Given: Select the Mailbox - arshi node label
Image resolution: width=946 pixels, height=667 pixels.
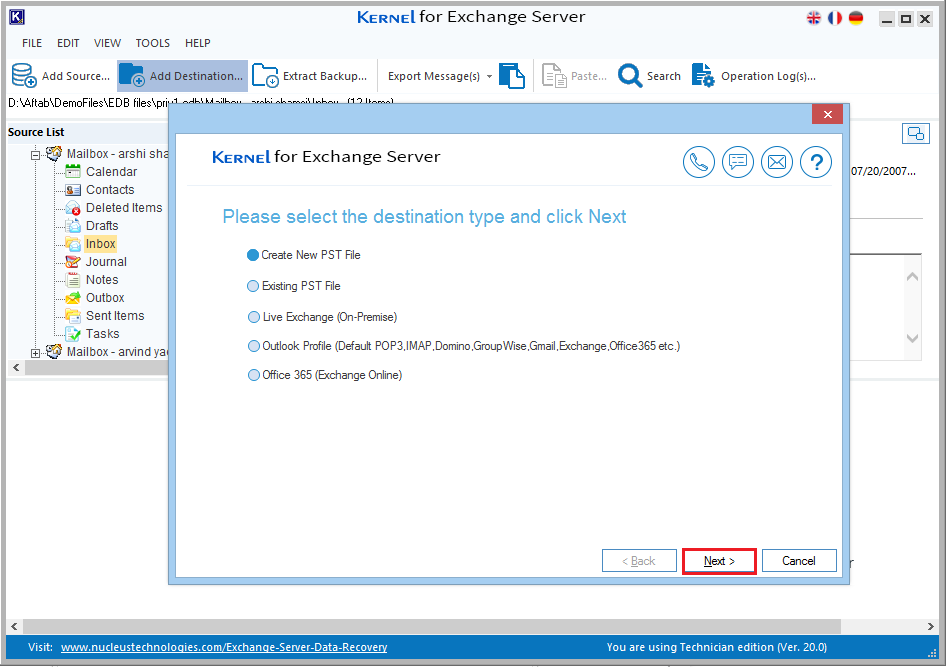Looking at the screenshot, I should 117,154.
